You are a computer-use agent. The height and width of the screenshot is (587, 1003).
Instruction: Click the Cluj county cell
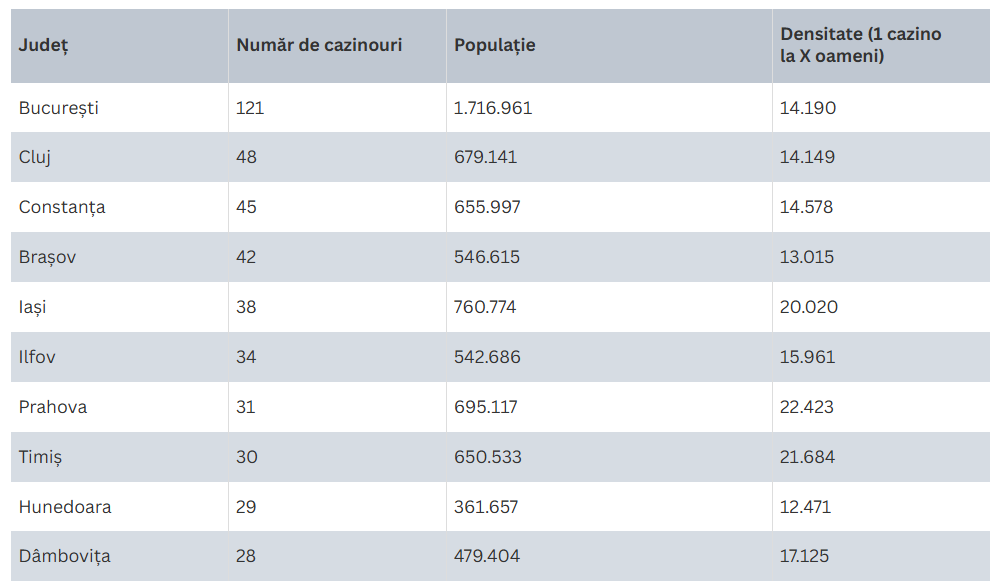35,157
